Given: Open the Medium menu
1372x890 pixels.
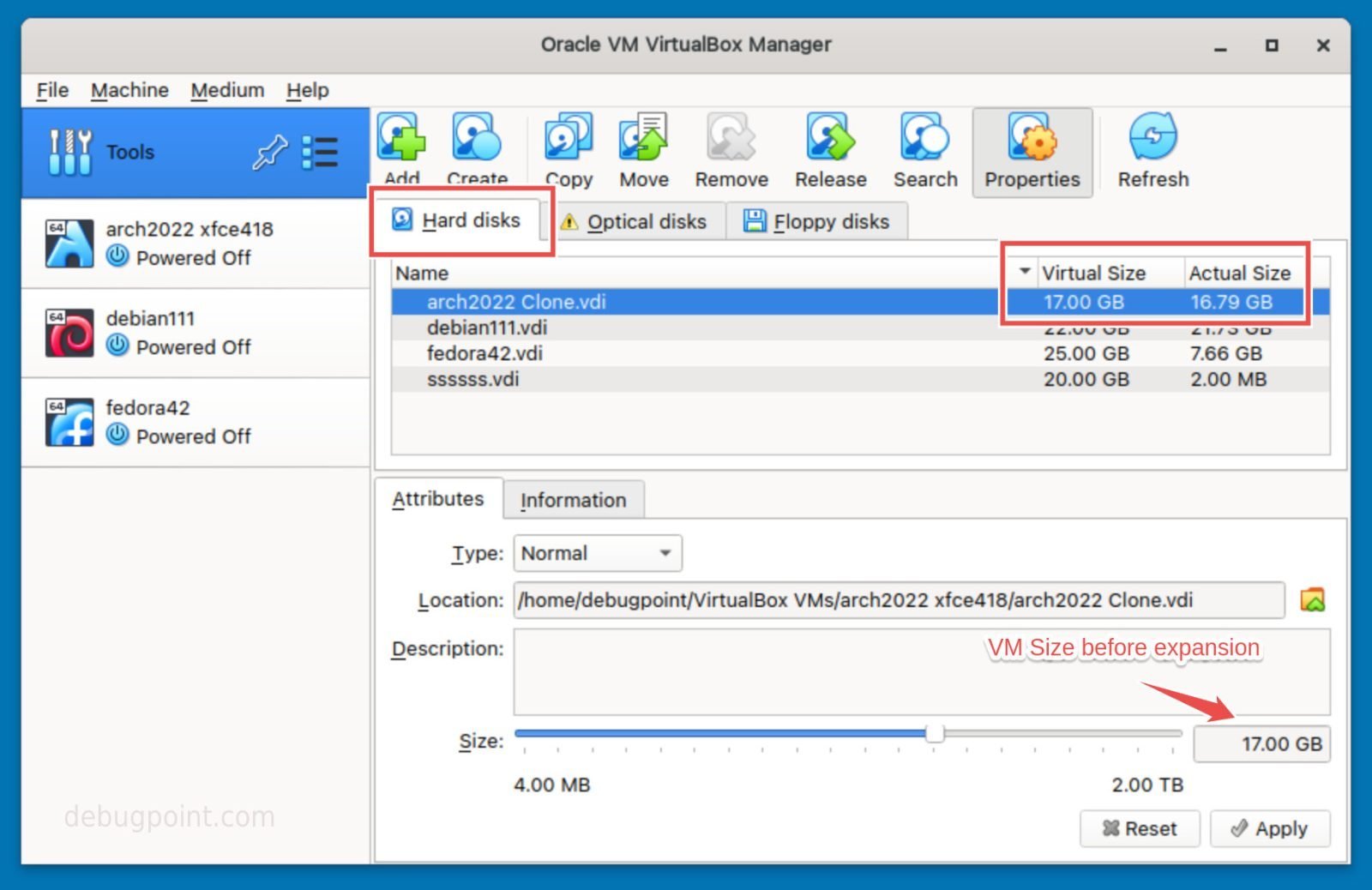Looking at the screenshot, I should click(x=227, y=89).
